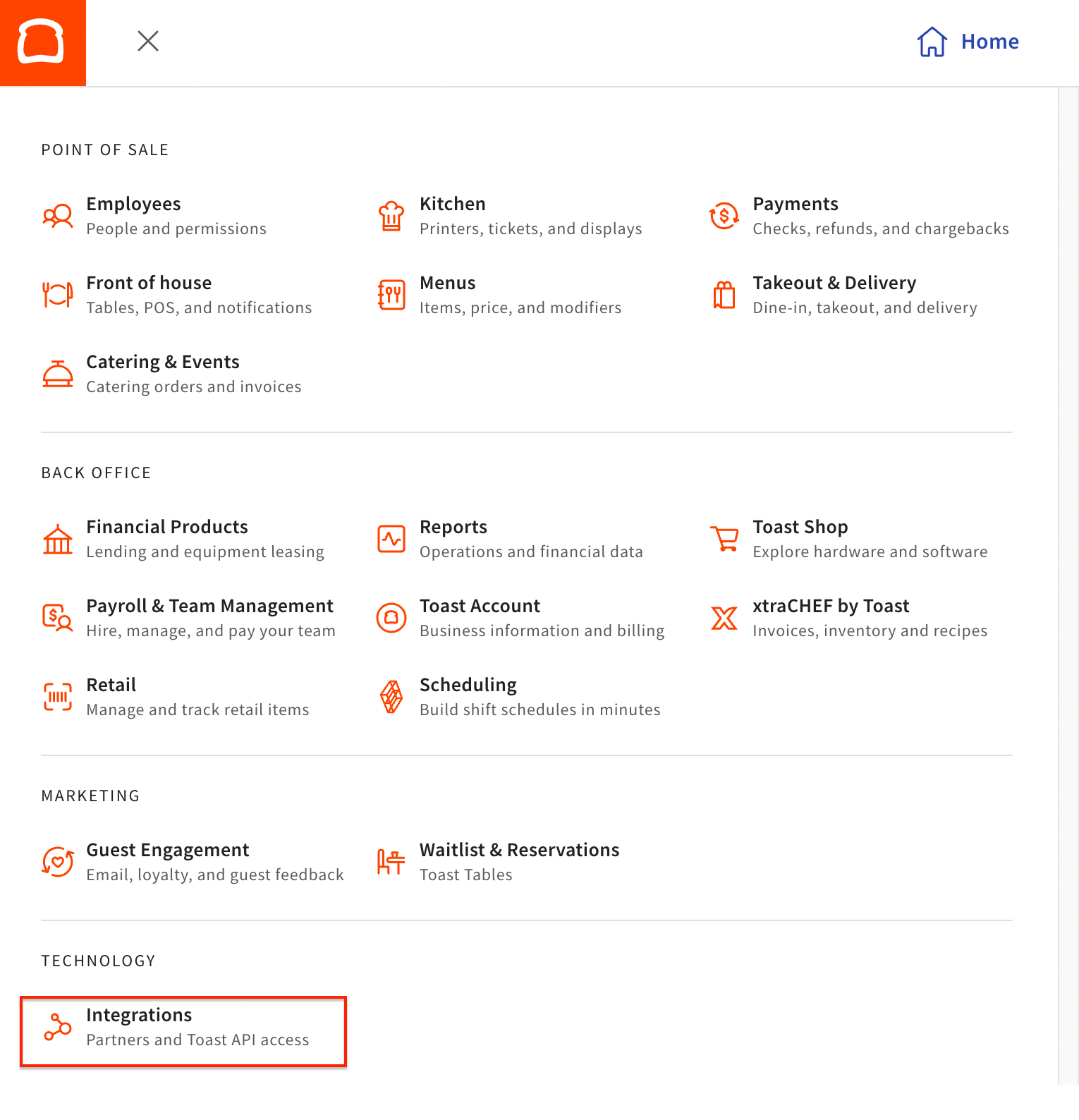1079x1120 pixels.
Task: Click the Retail barcode icon
Action: tap(58, 697)
